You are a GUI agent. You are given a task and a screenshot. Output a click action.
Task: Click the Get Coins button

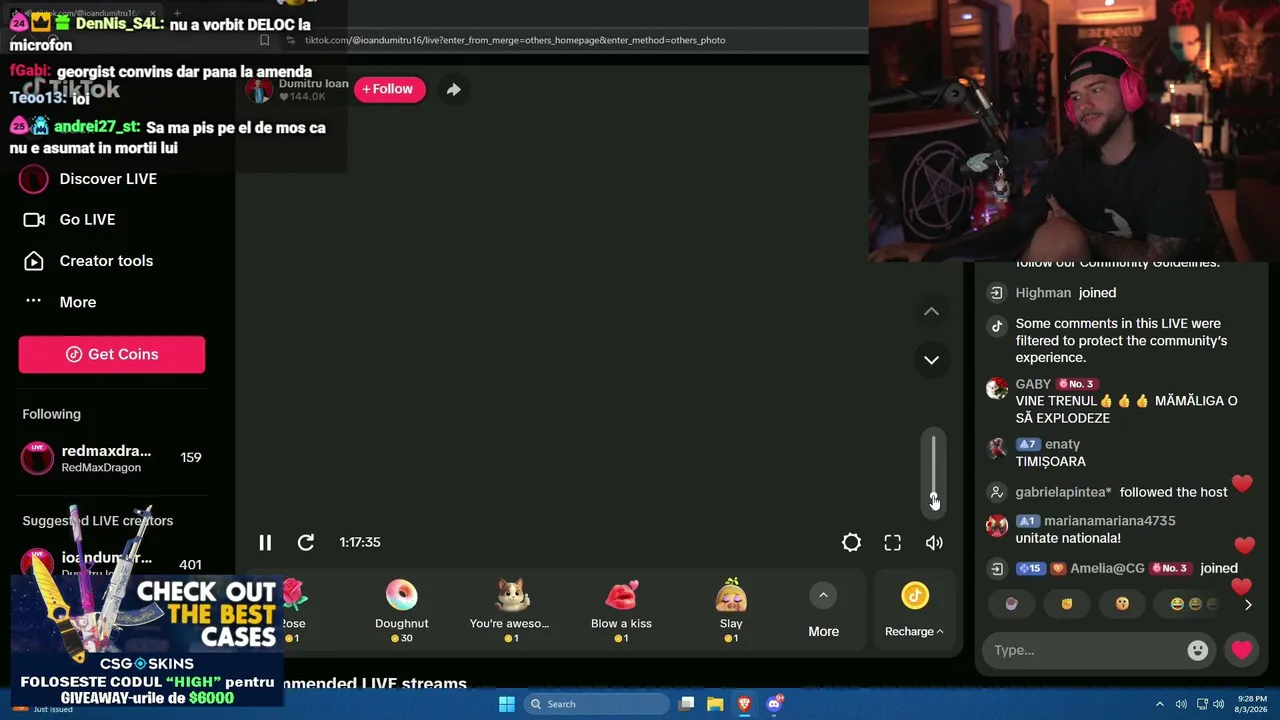pyautogui.click(x=112, y=354)
